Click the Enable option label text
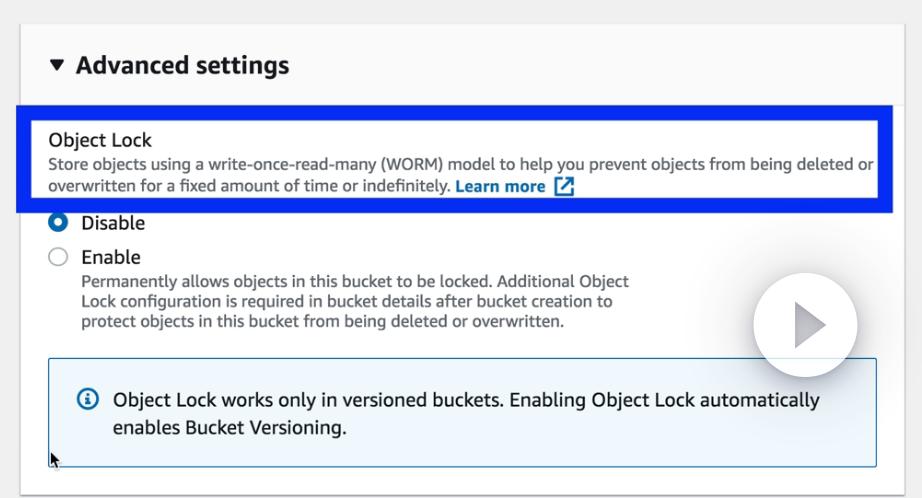 click(x=111, y=257)
